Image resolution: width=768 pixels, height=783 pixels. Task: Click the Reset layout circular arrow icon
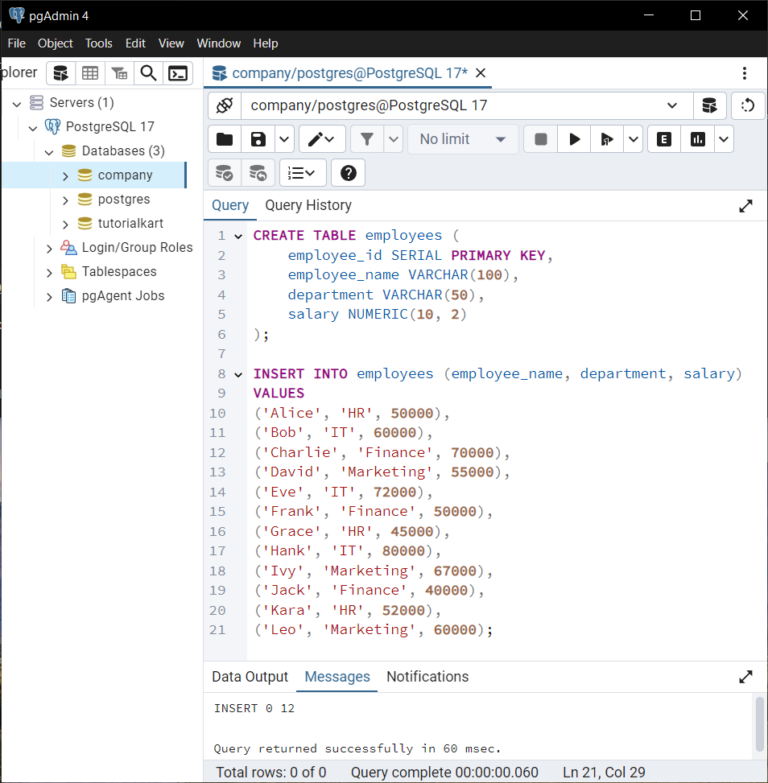[x=748, y=105]
